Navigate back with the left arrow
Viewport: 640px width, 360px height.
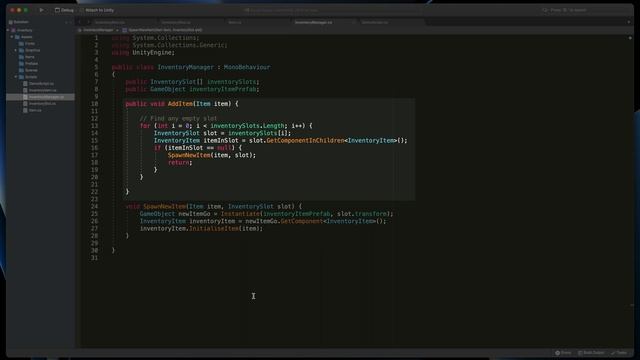coord(81,22)
